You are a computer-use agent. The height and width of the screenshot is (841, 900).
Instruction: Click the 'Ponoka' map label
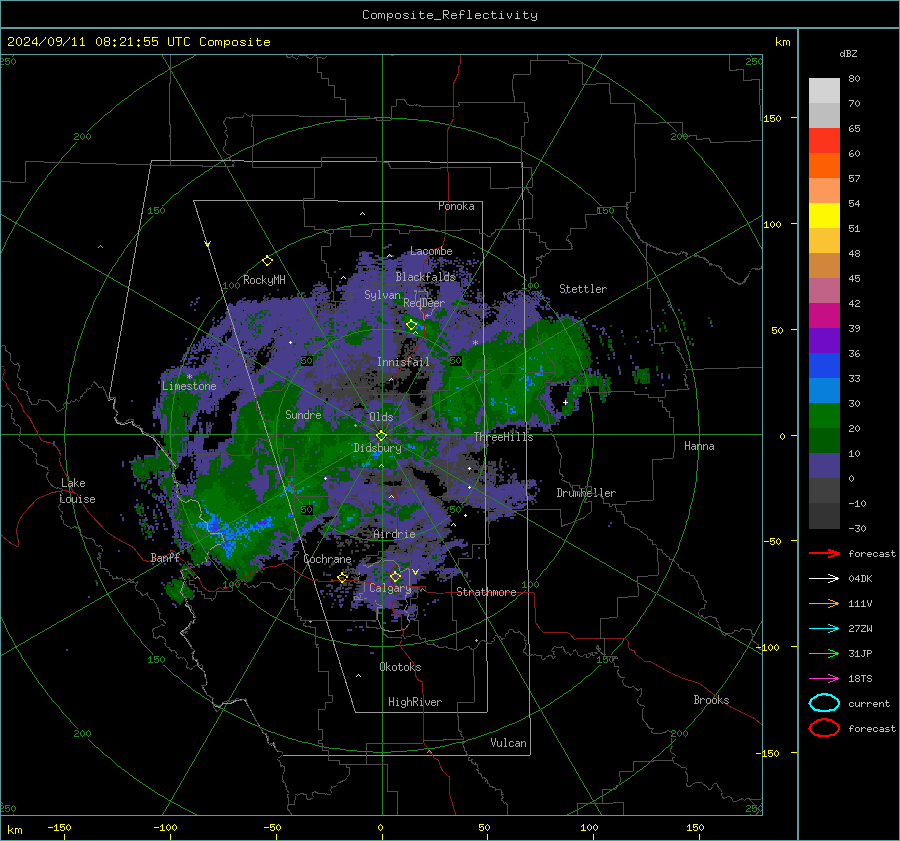pos(456,206)
